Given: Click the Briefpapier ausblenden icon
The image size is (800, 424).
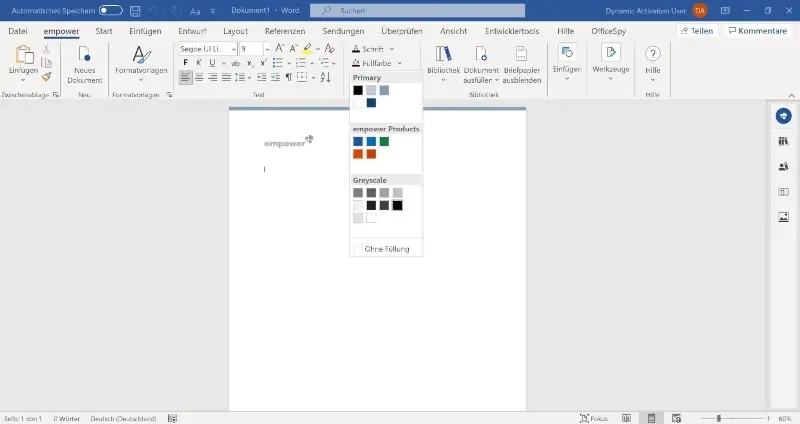Looking at the screenshot, I should click(521, 55).
